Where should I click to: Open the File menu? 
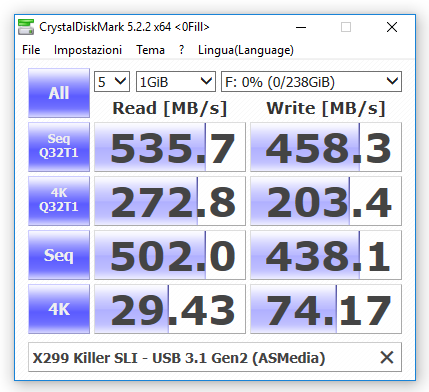(31, 50)
